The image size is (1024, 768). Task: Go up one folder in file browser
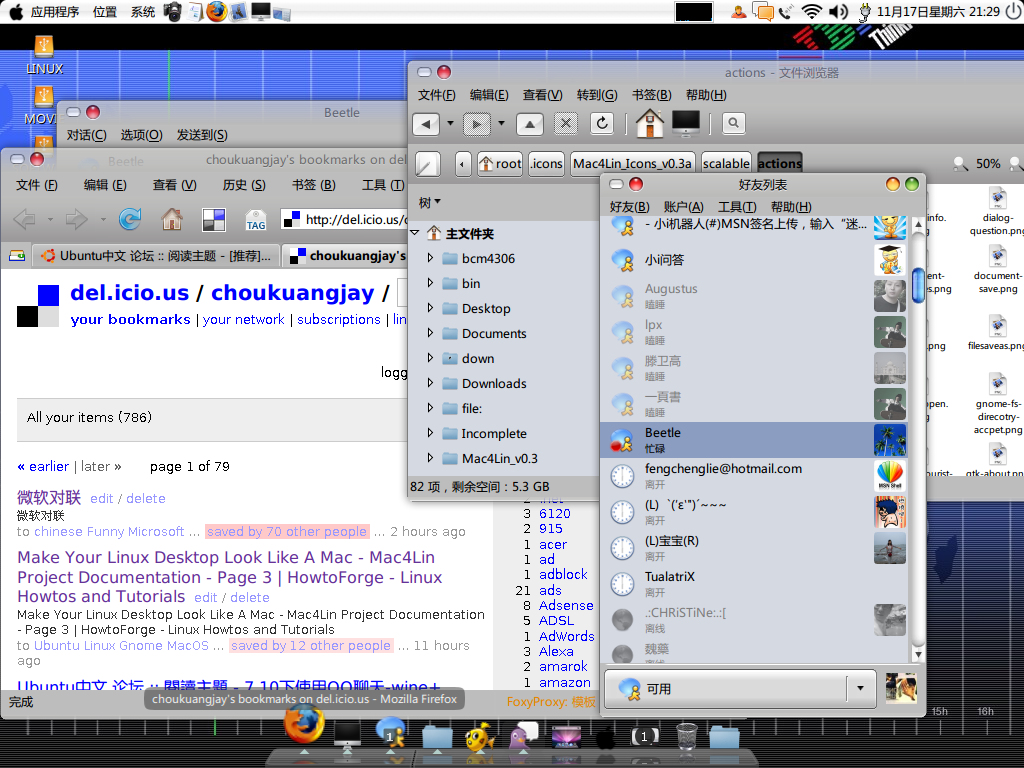point(530,123)
